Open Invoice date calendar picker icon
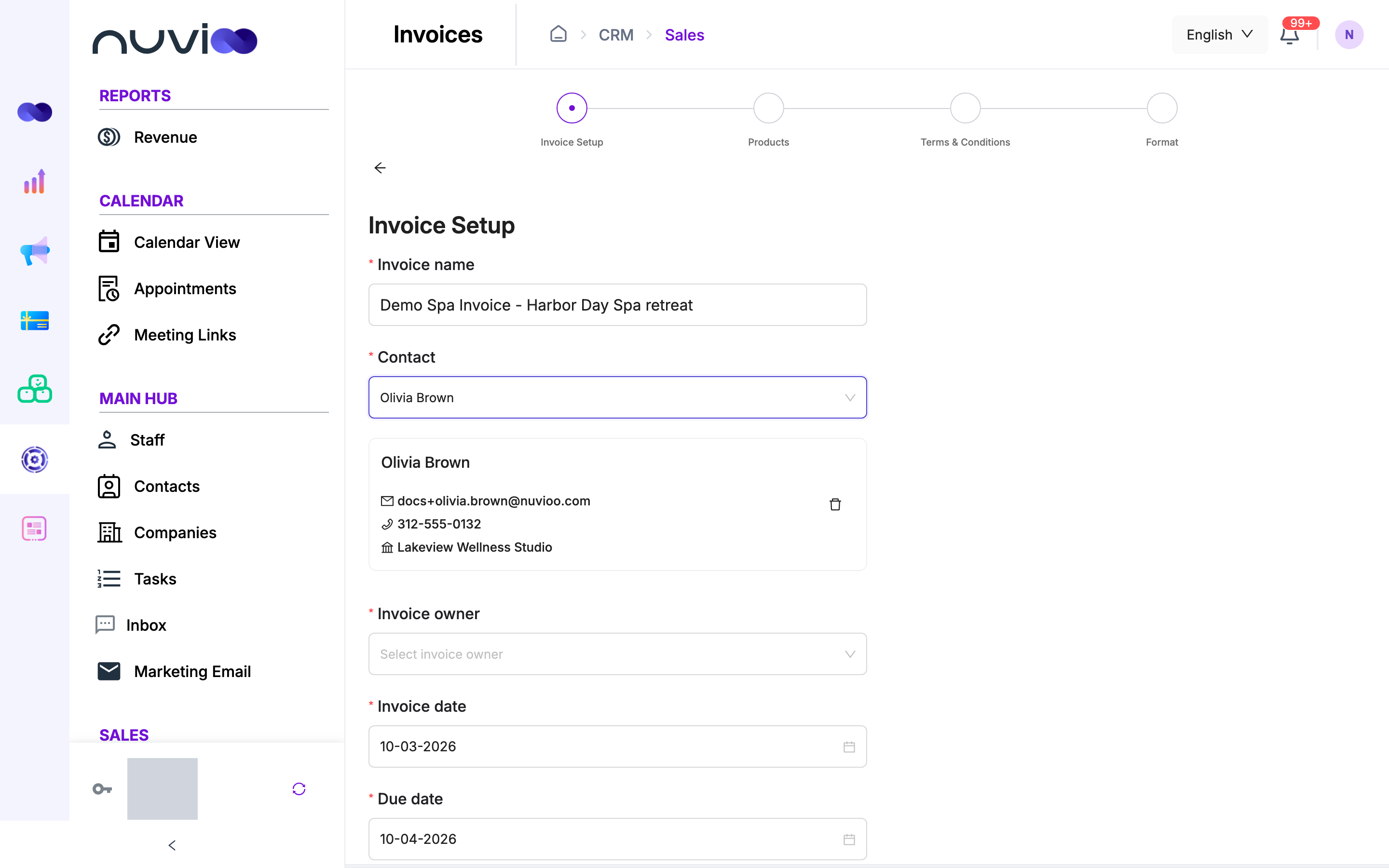 coord(849,746)
